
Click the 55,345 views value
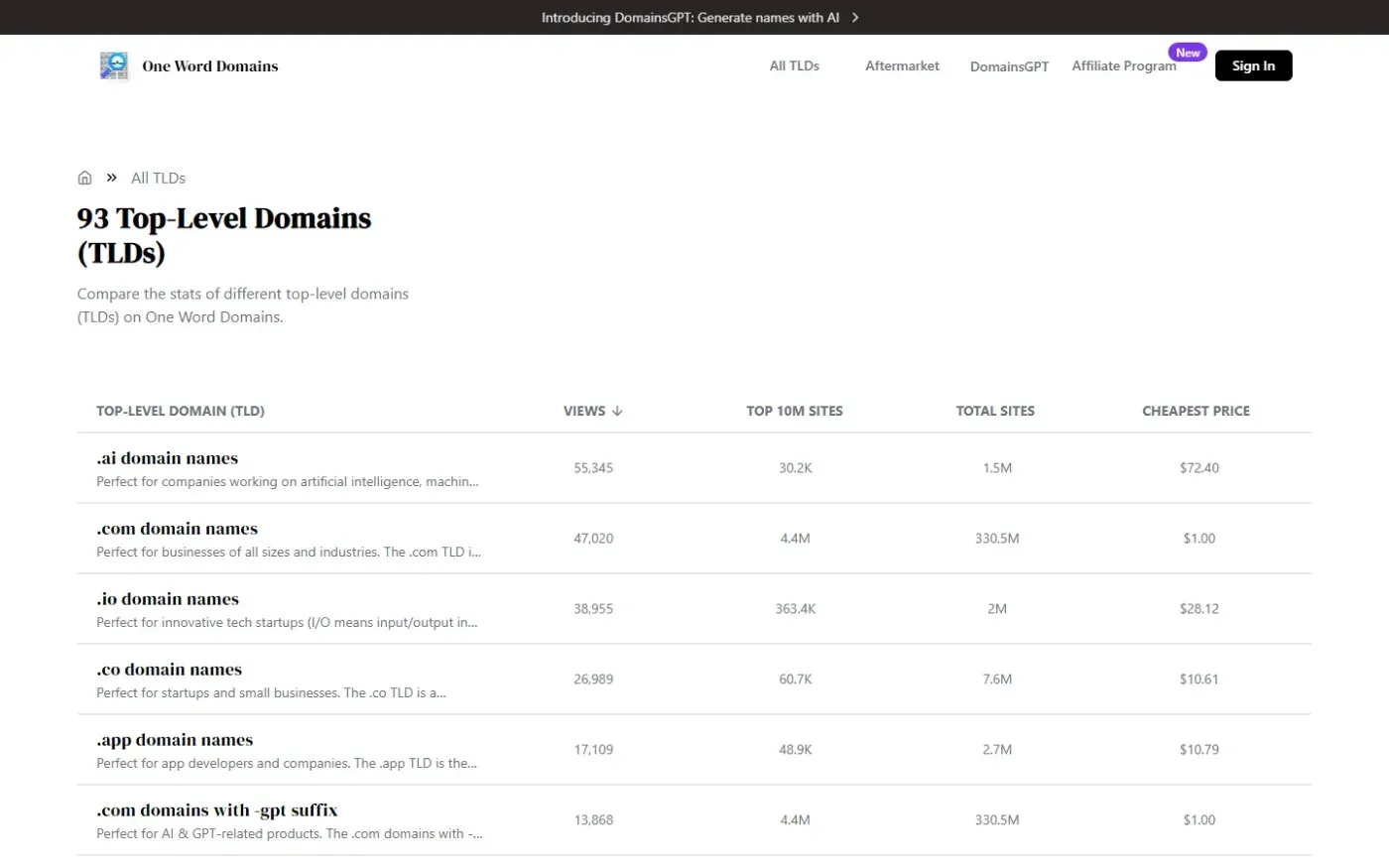[x=593, y=468]
